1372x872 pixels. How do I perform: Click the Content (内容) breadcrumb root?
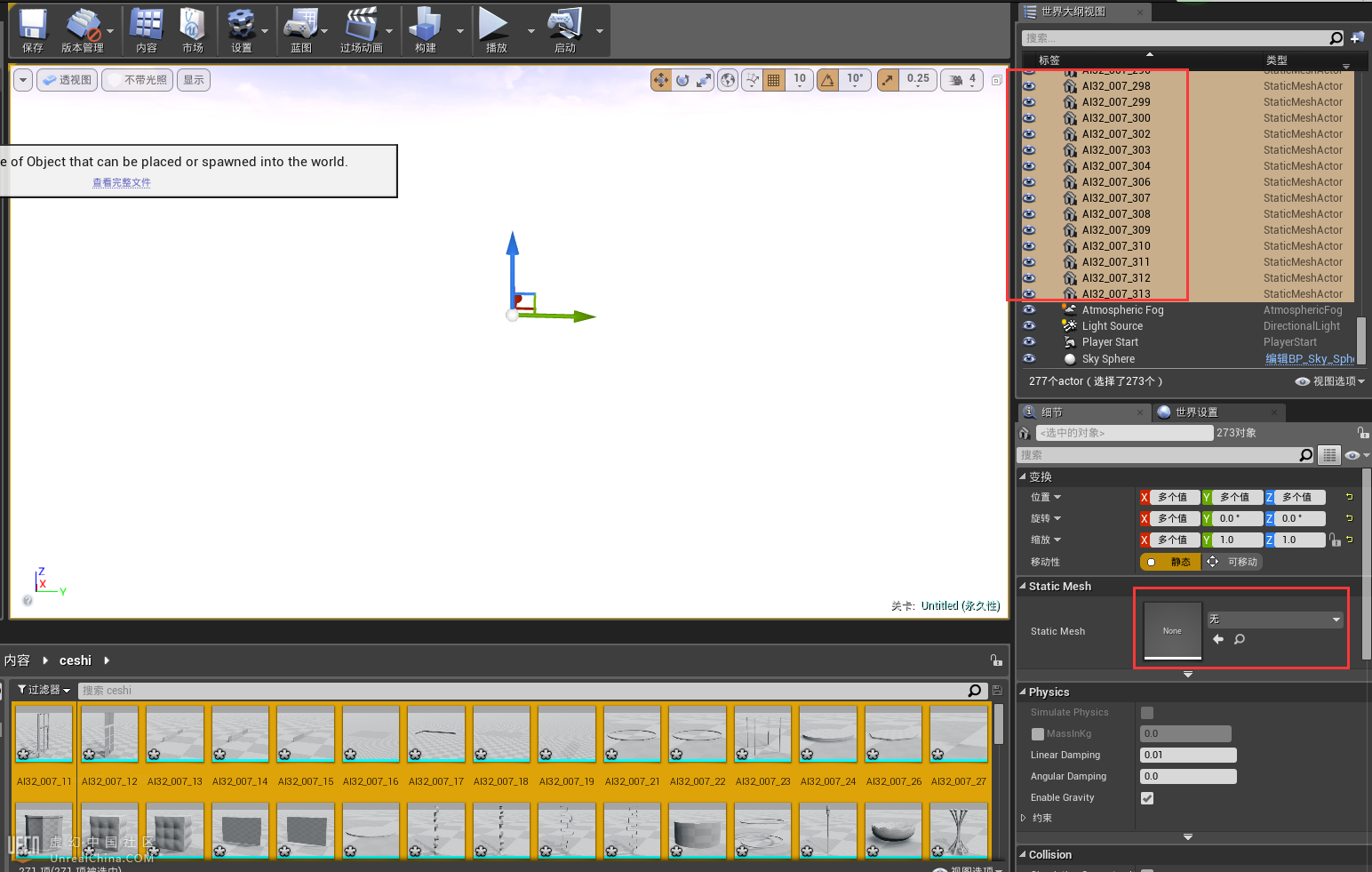17,660
